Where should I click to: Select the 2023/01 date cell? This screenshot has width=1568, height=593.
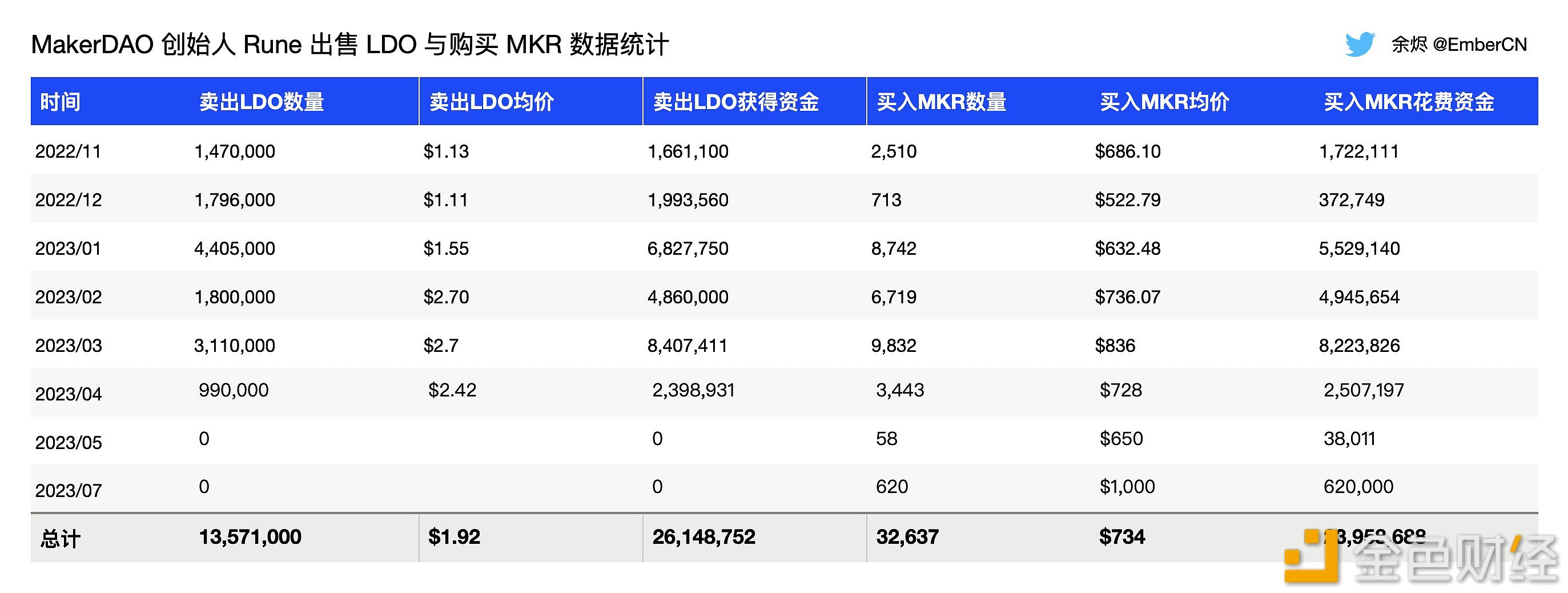pyautogui.click(x=68, y=249)
